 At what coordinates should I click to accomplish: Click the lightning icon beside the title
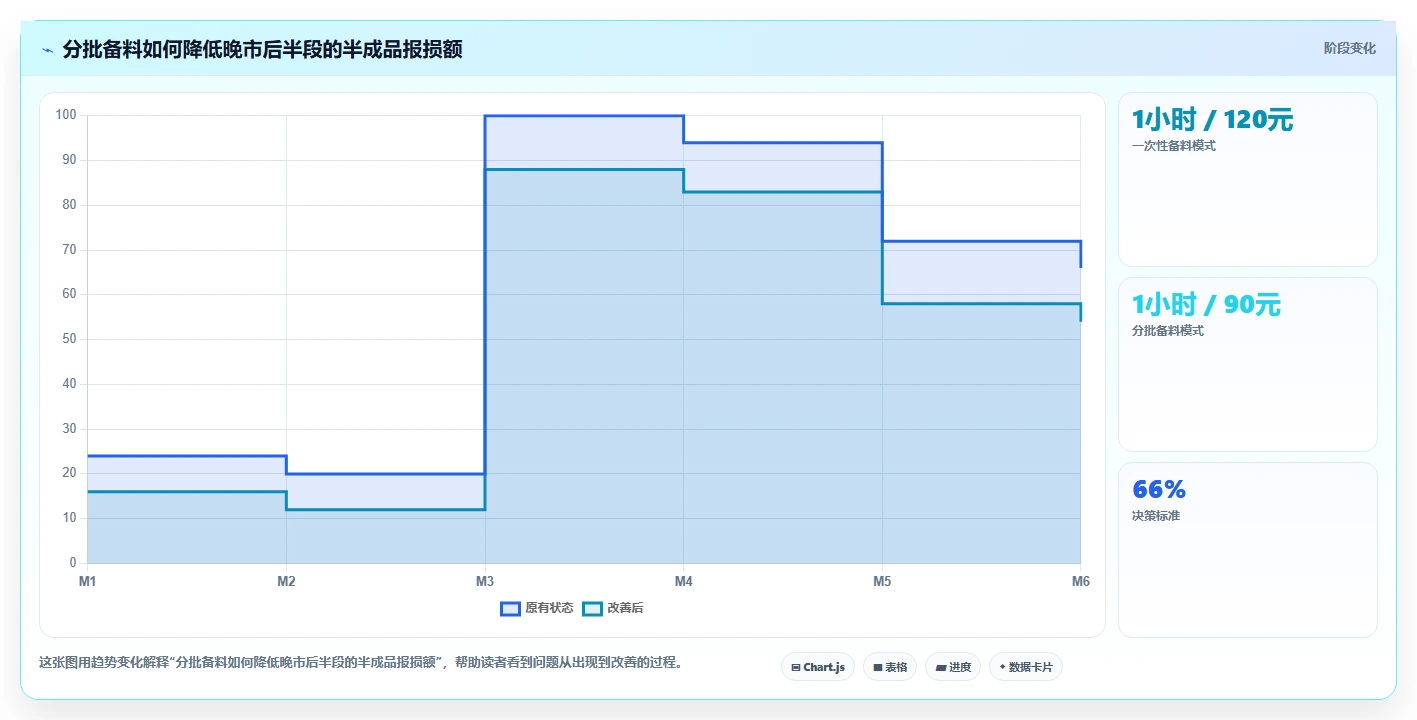(x=47, y=50)
